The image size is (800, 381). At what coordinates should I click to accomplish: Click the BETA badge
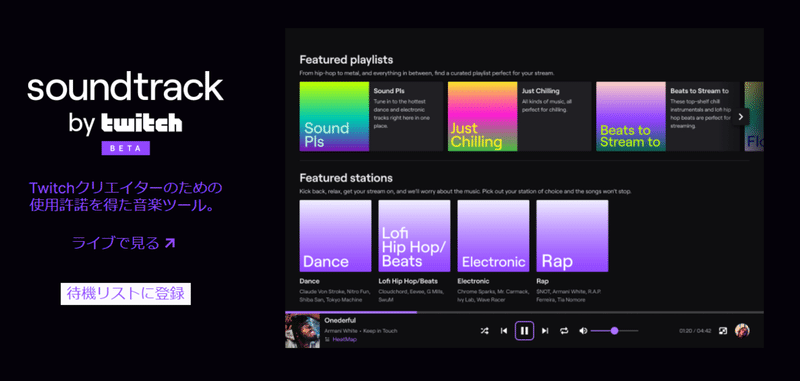click(126, 148)
